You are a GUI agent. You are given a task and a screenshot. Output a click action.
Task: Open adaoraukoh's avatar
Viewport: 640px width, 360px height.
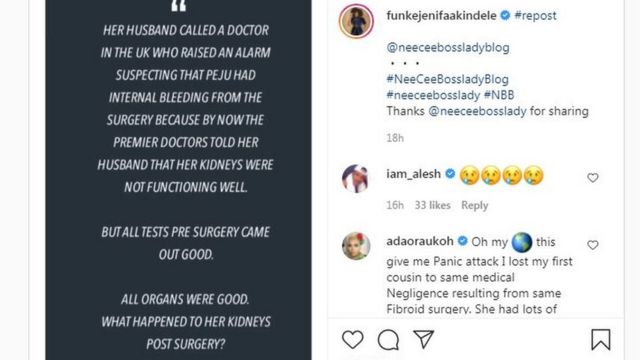356,246
